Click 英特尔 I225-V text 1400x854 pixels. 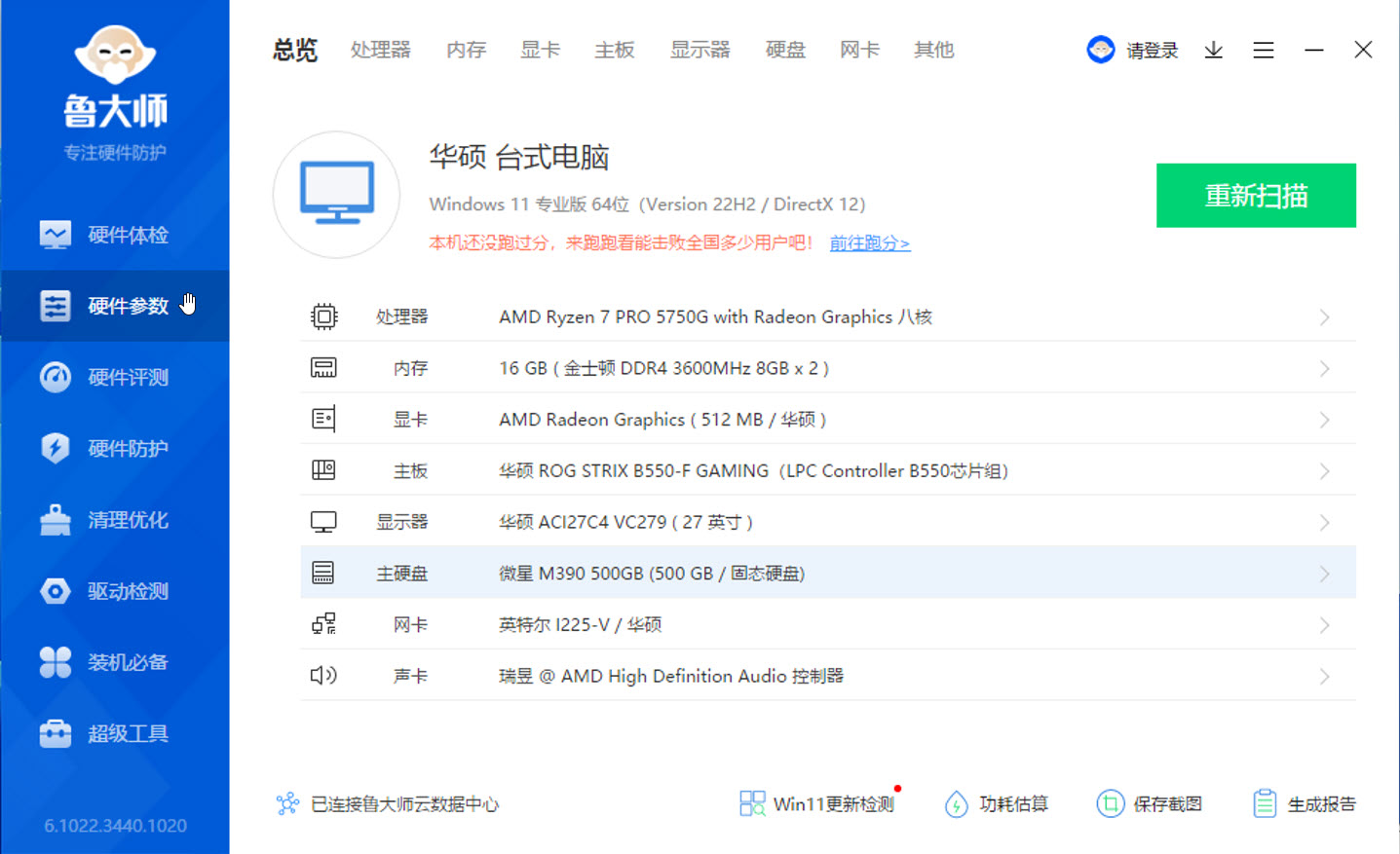click(x=581, y=624)
